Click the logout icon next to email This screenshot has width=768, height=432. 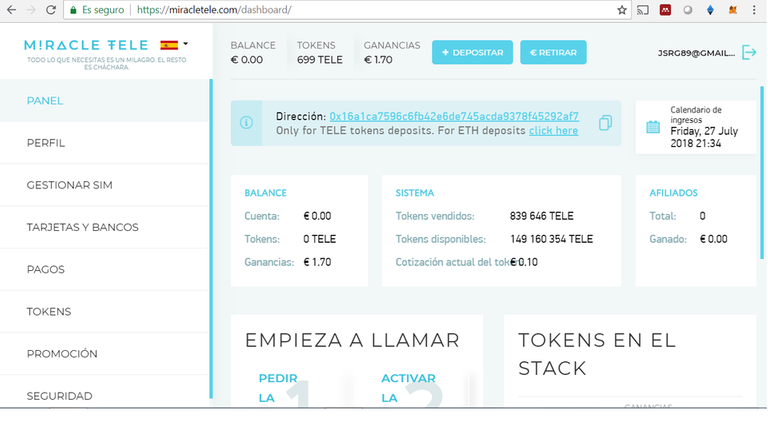point(749,52)
